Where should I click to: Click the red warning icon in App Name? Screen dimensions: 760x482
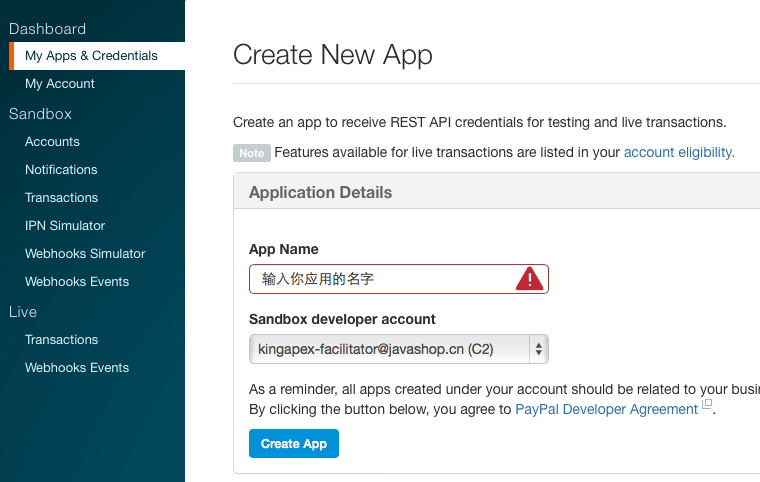coord(529,279)
